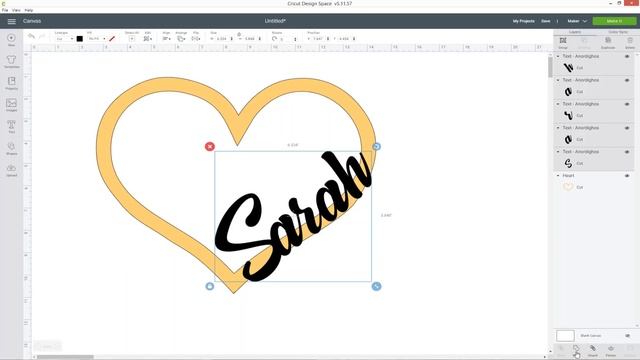Click the black linetype color swatch

coord(80,39)
